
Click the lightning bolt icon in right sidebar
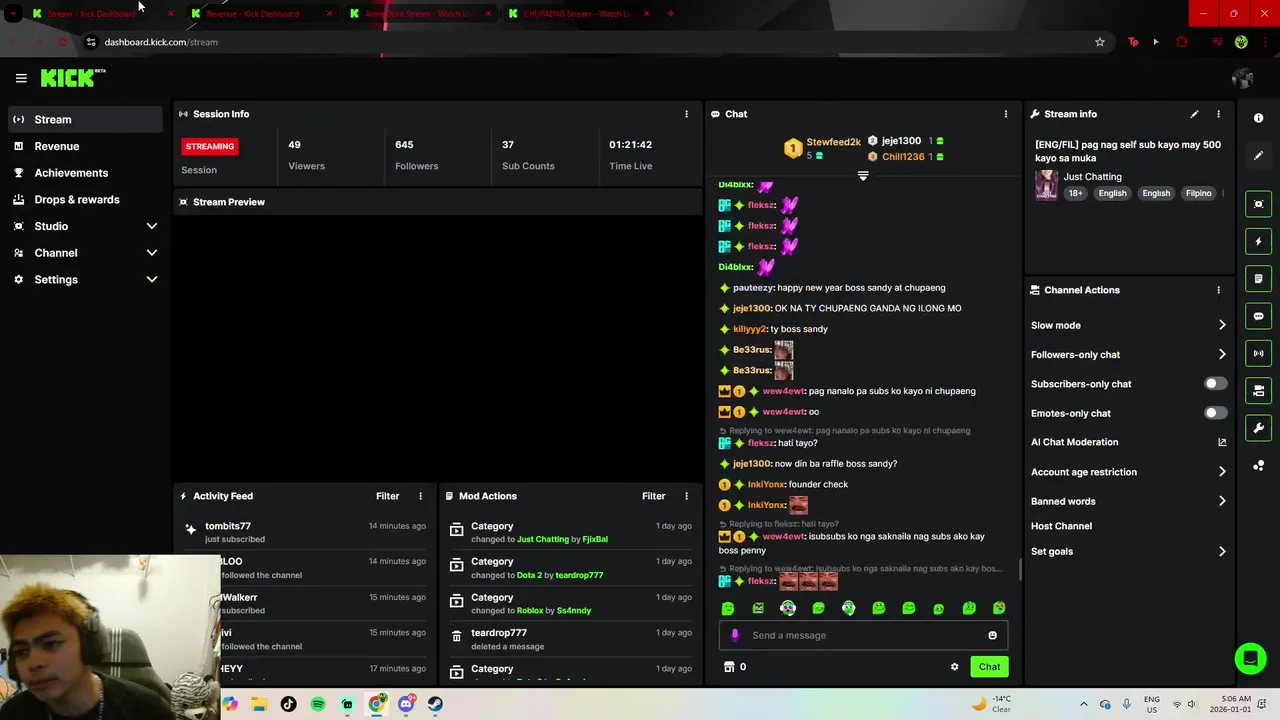click(1258, 241)
